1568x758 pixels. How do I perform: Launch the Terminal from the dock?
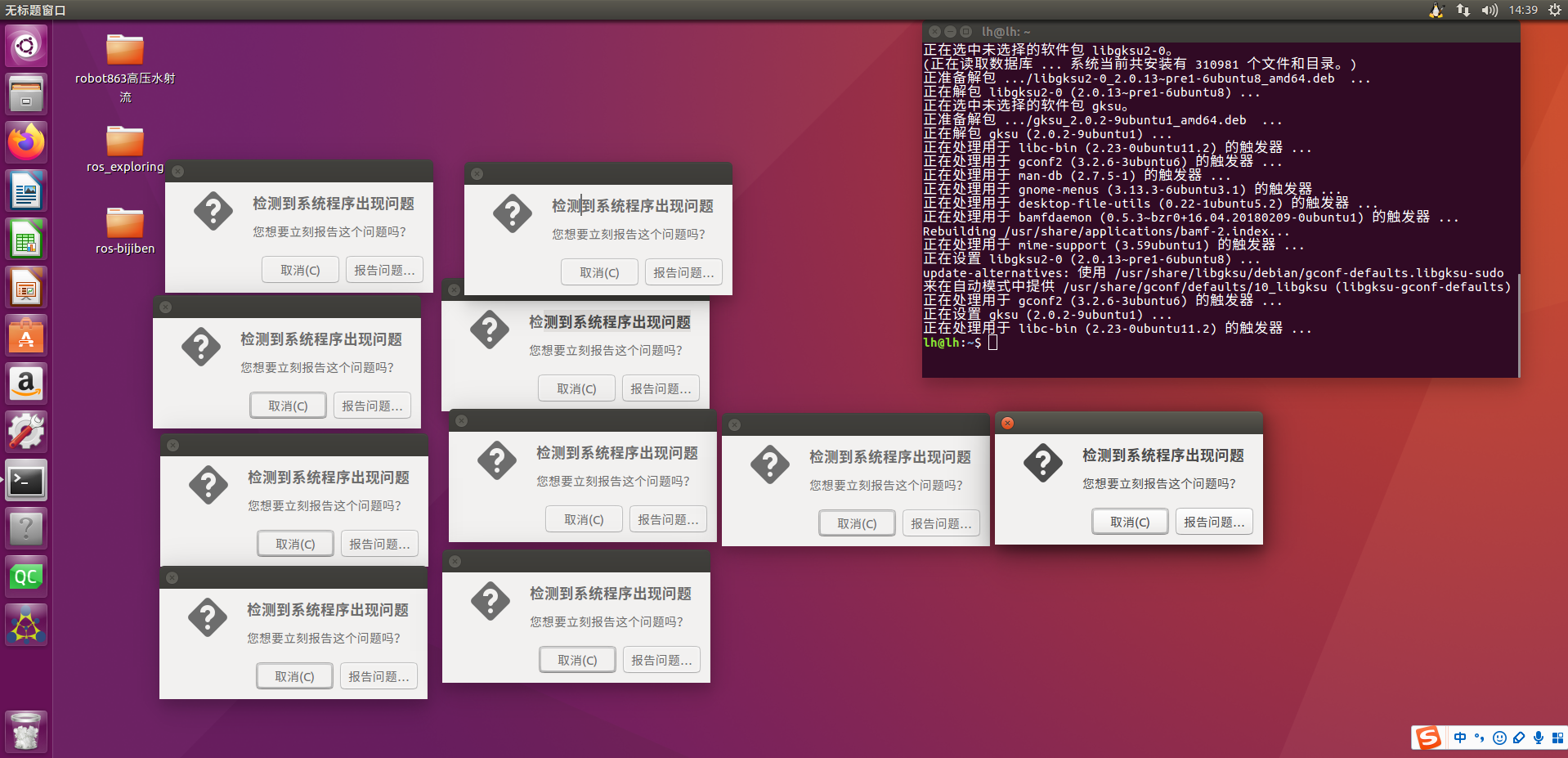(25, 481)
